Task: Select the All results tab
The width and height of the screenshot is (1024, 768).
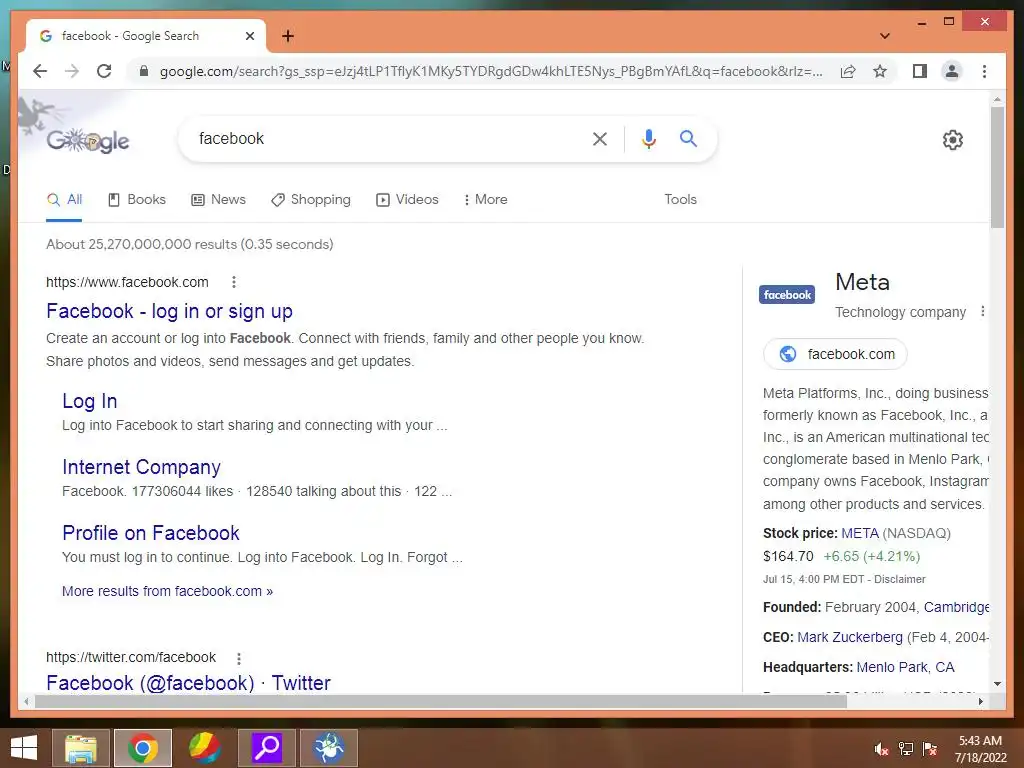Action: point(64,200)
